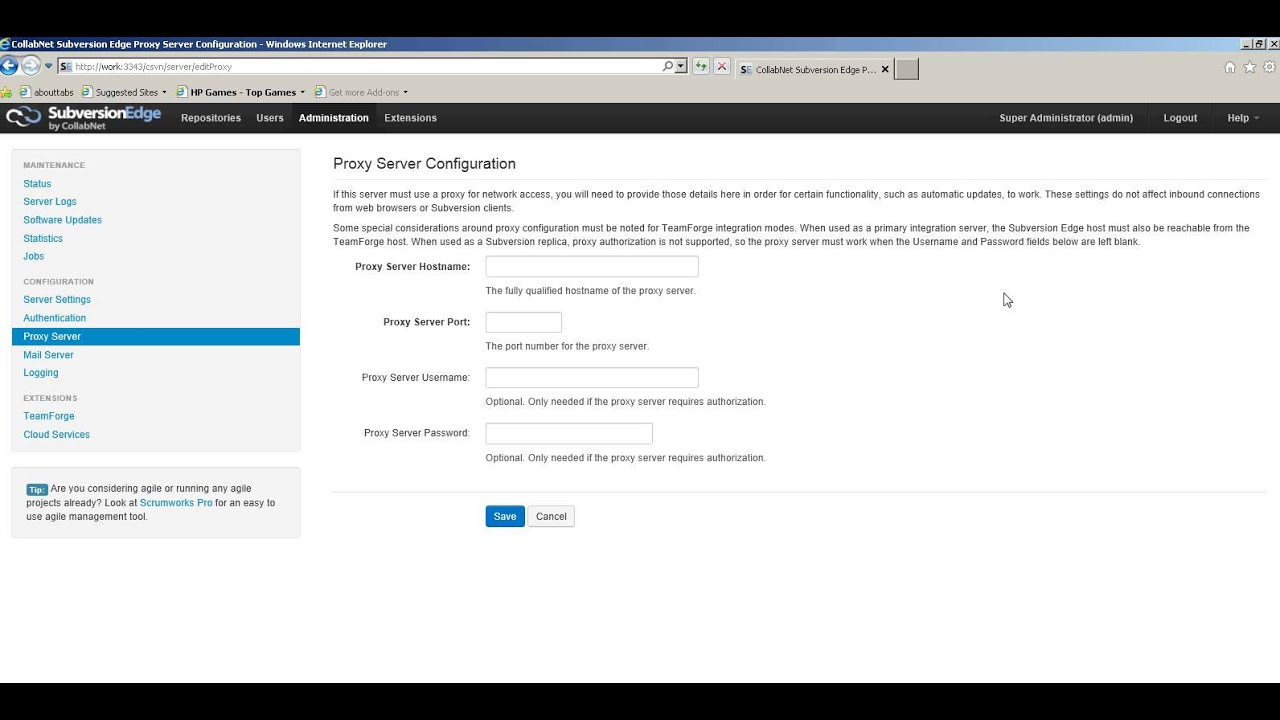Viewport: 1280px width, 720px height.
Task: Click the Logout link
Action: [1180, 118]
